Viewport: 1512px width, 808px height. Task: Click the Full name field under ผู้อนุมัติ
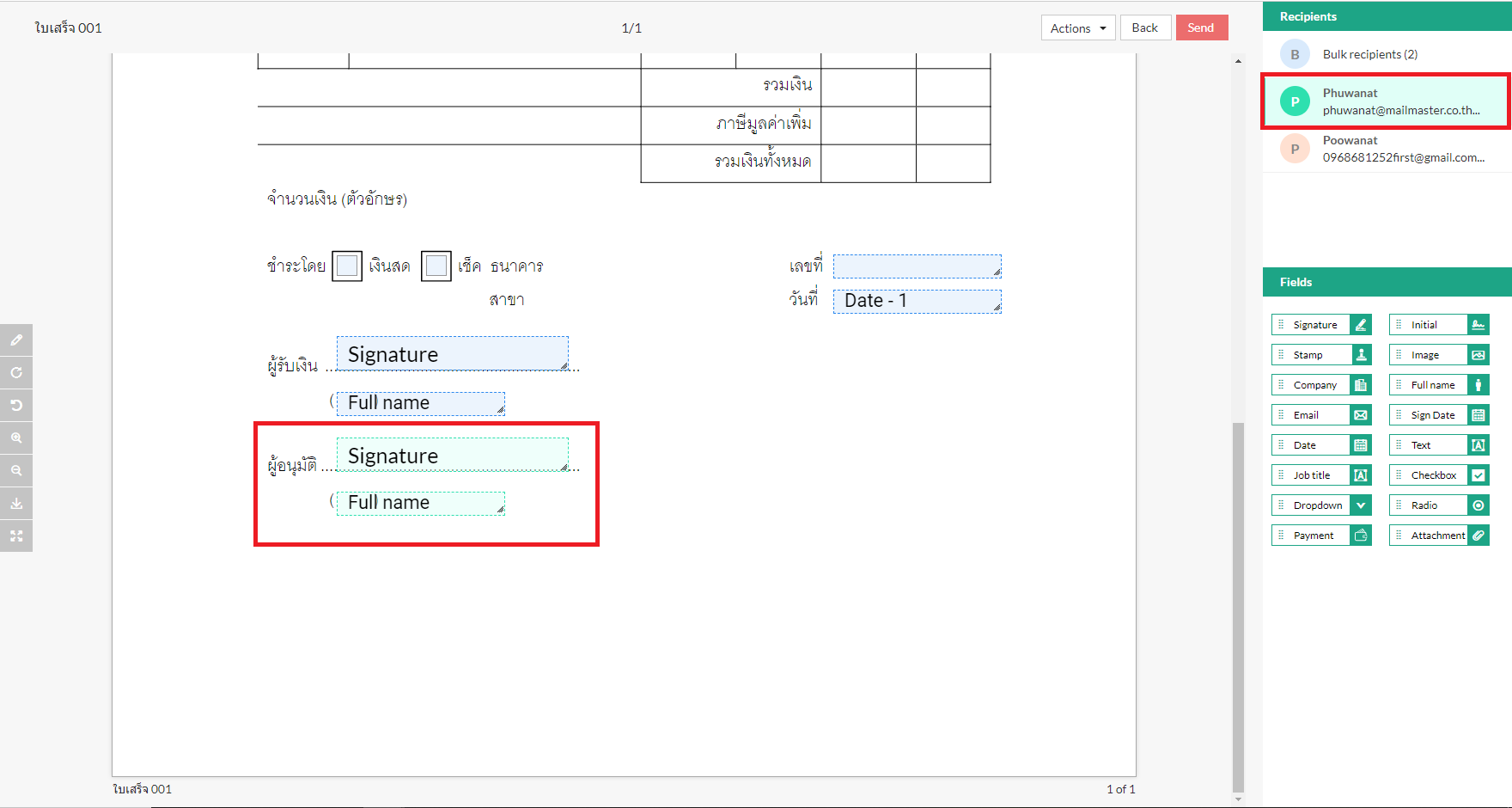pyautogui.click(x=421, y=503)
